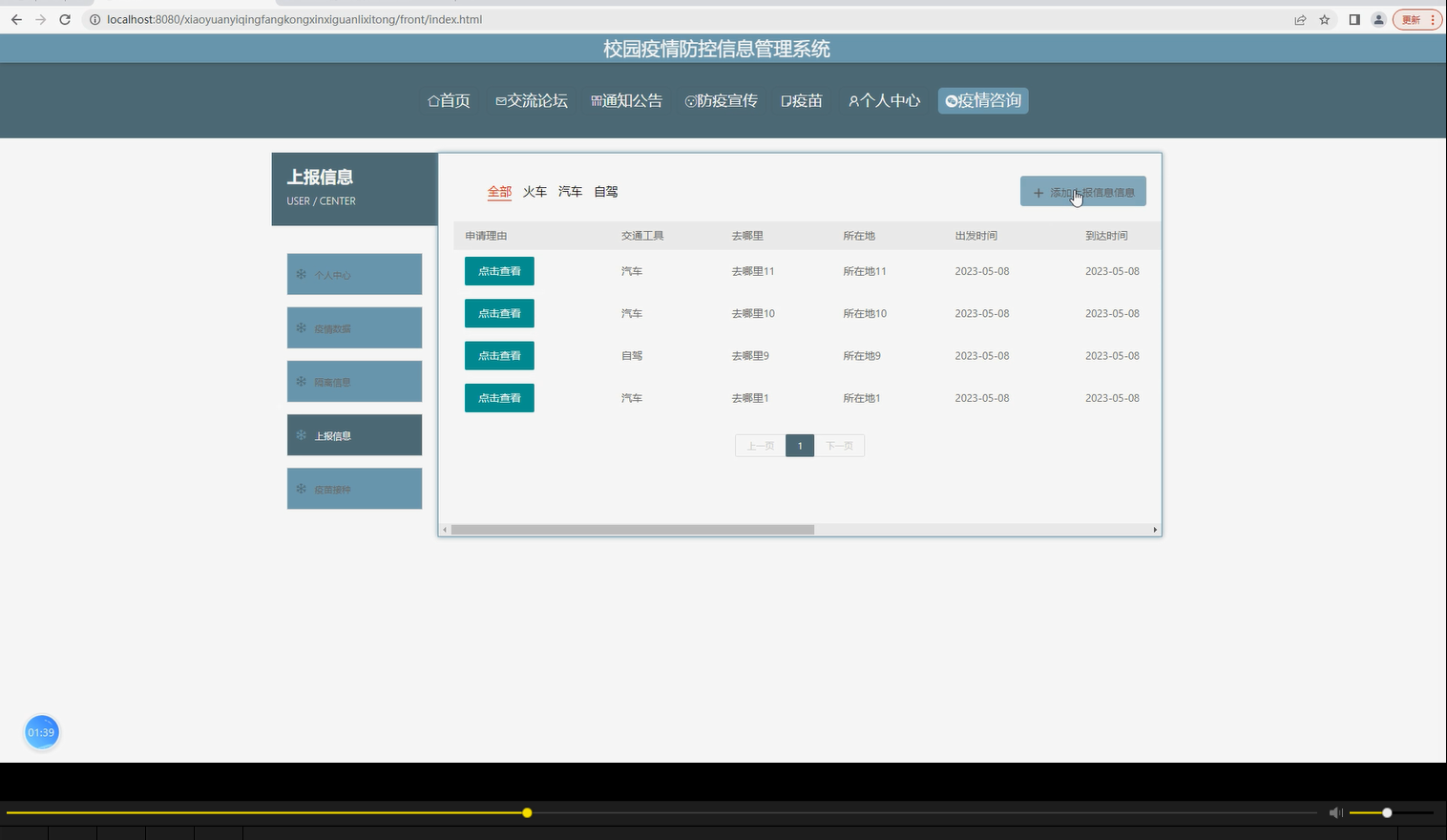The image size is (1447, 840).
Task: Reload the page with the refresh icon
Action: point(65,19)
